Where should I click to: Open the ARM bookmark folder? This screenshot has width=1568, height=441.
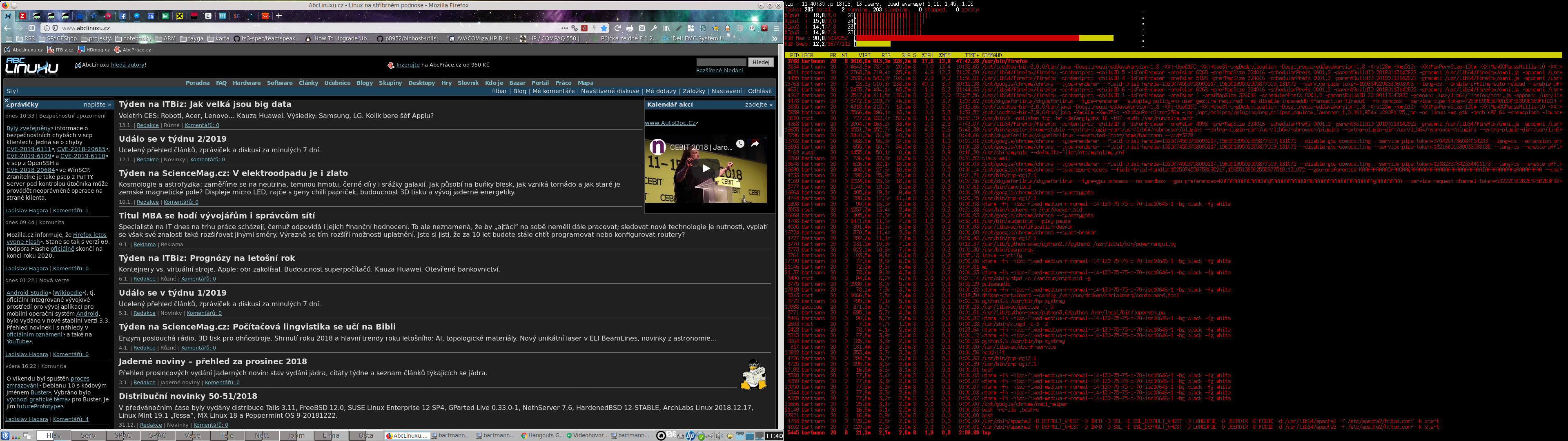click(x=165, y=39)
